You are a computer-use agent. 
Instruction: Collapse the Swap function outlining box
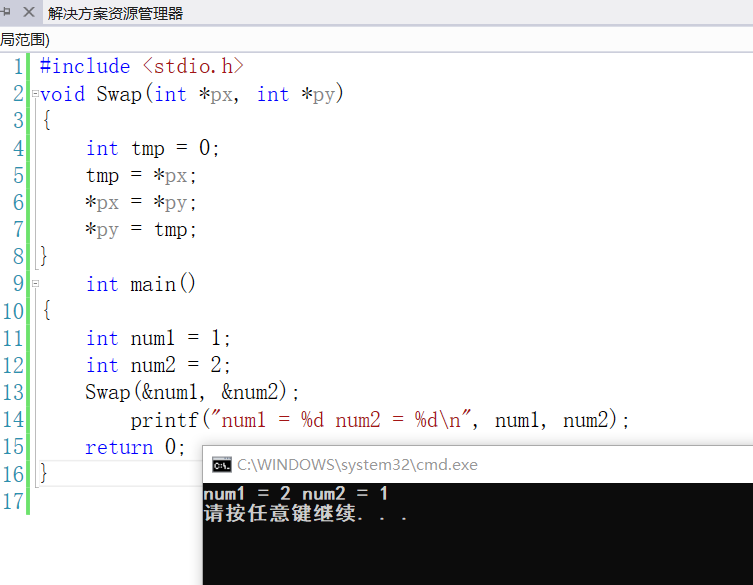pos(35,94)
